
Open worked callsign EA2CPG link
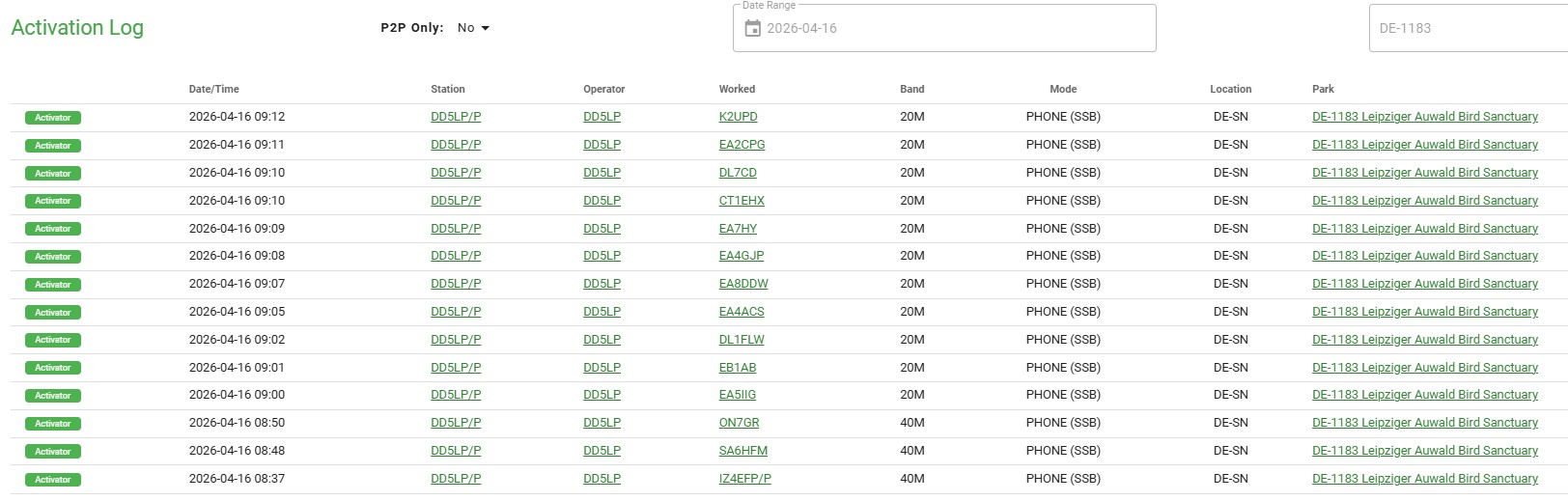(x=742, y=145)
